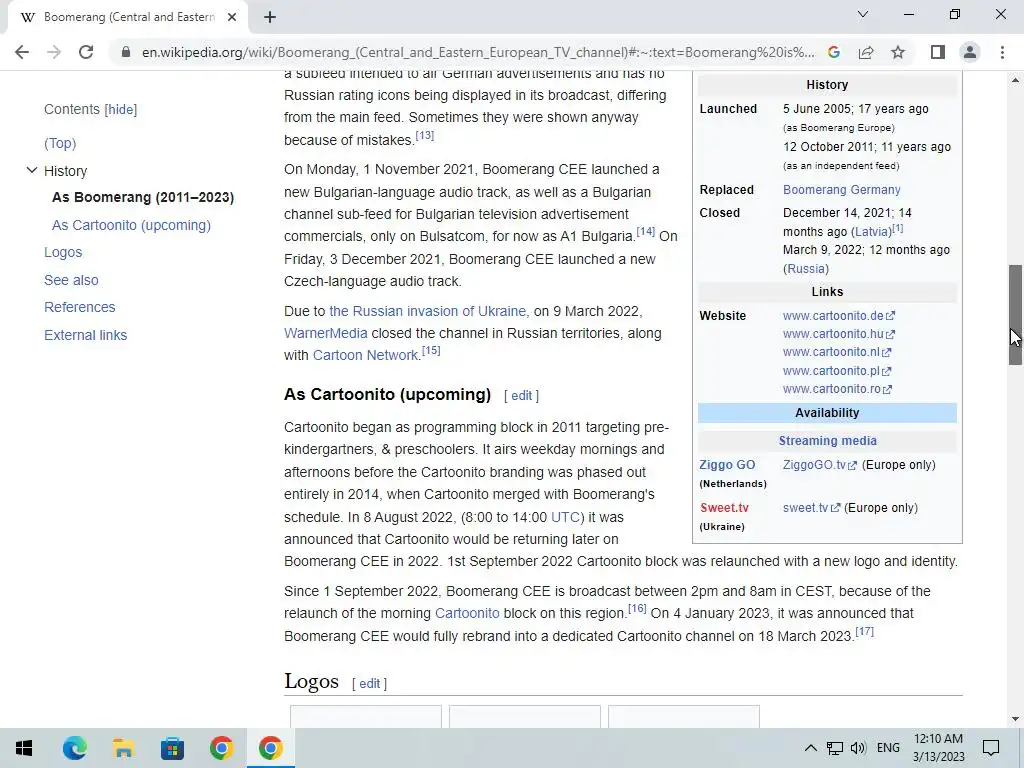Open citation 15 footnote
1024x768 pixels.
coord(431,351)
